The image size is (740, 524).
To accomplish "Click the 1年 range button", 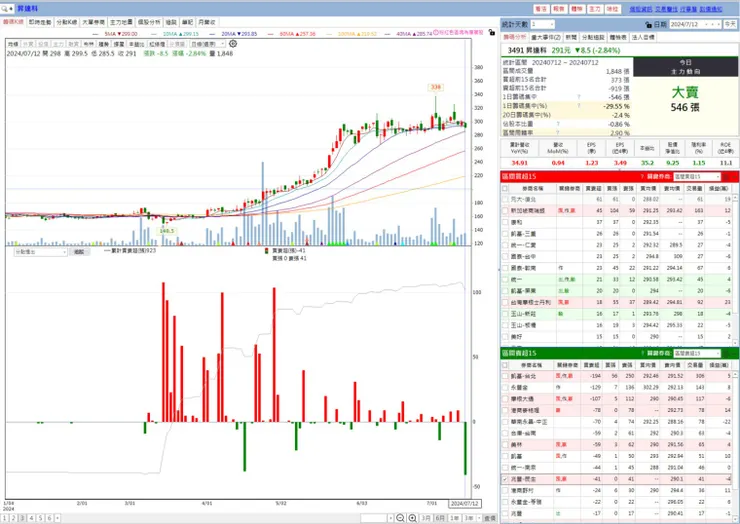I will (454, 518).
